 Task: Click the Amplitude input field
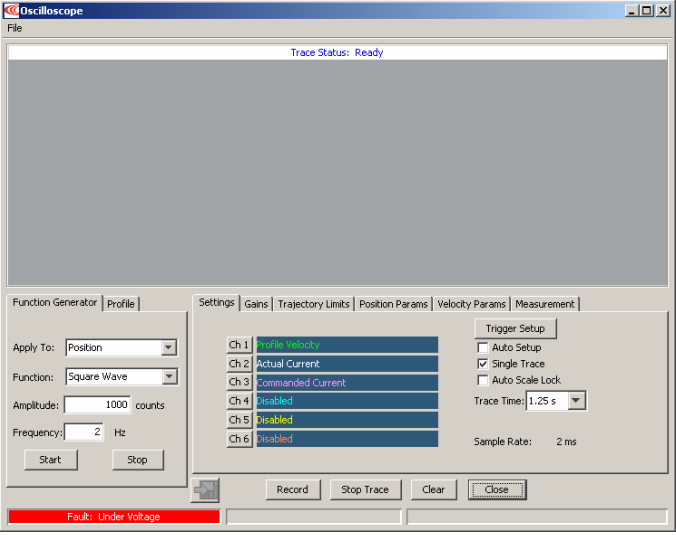[x=97, y=405]
